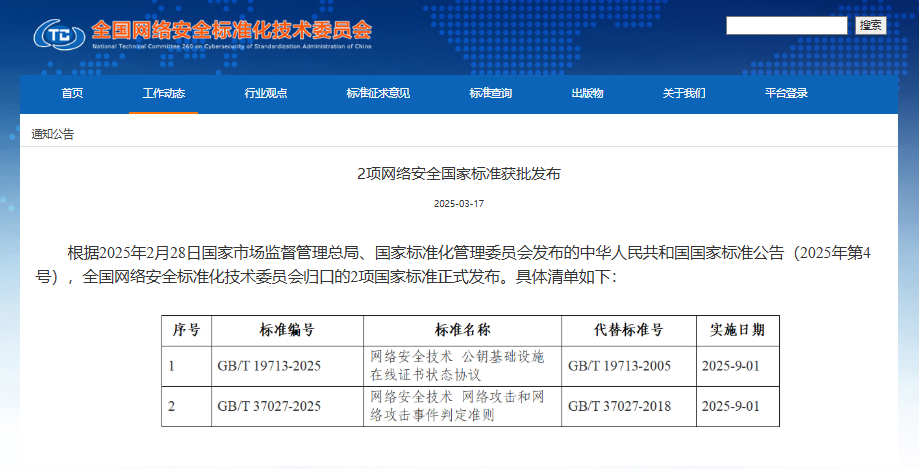Click the English committee name subtitle
The width and height of the screenshot is (919, 469).
point(232,46)
